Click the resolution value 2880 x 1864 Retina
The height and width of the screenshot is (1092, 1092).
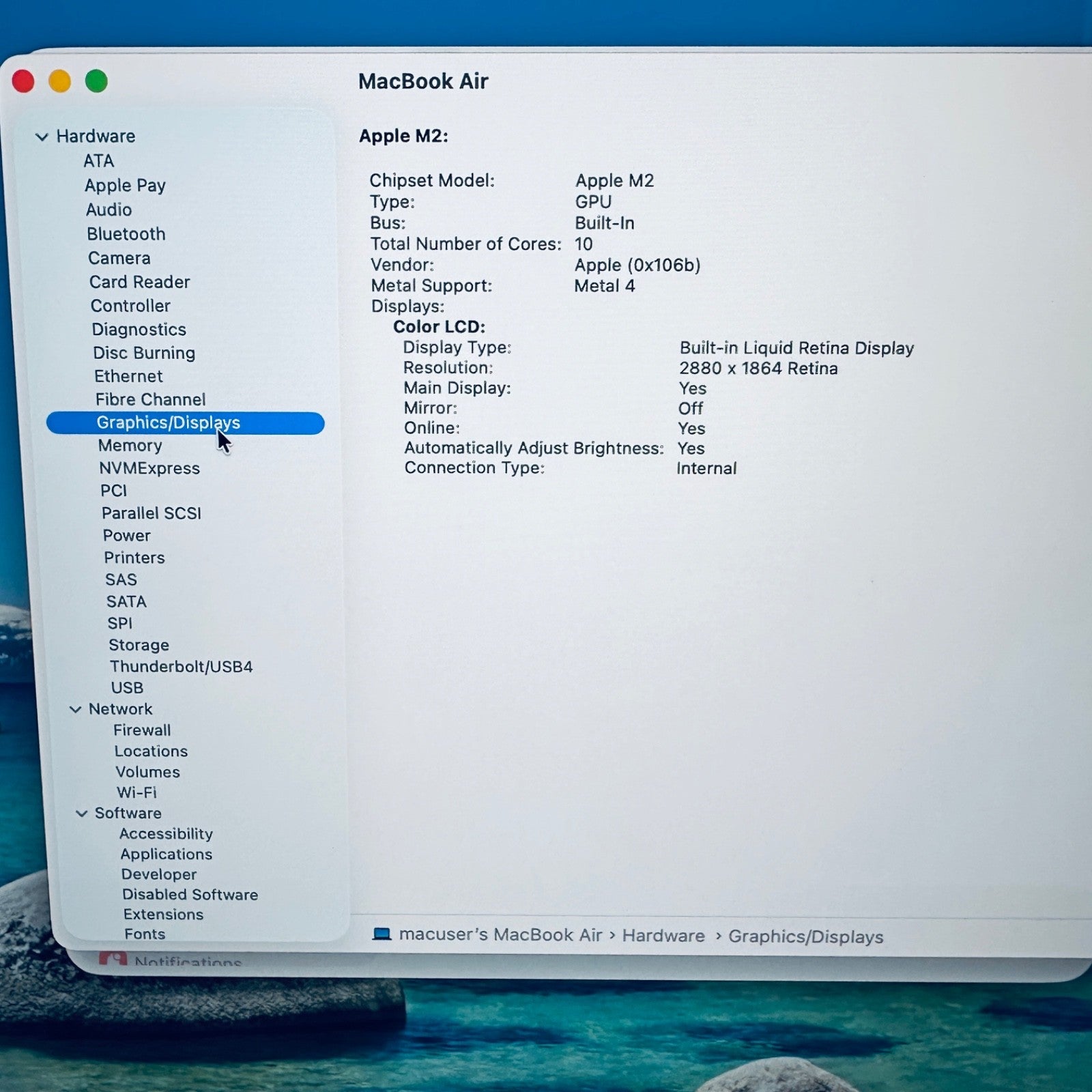click(758, 369)
